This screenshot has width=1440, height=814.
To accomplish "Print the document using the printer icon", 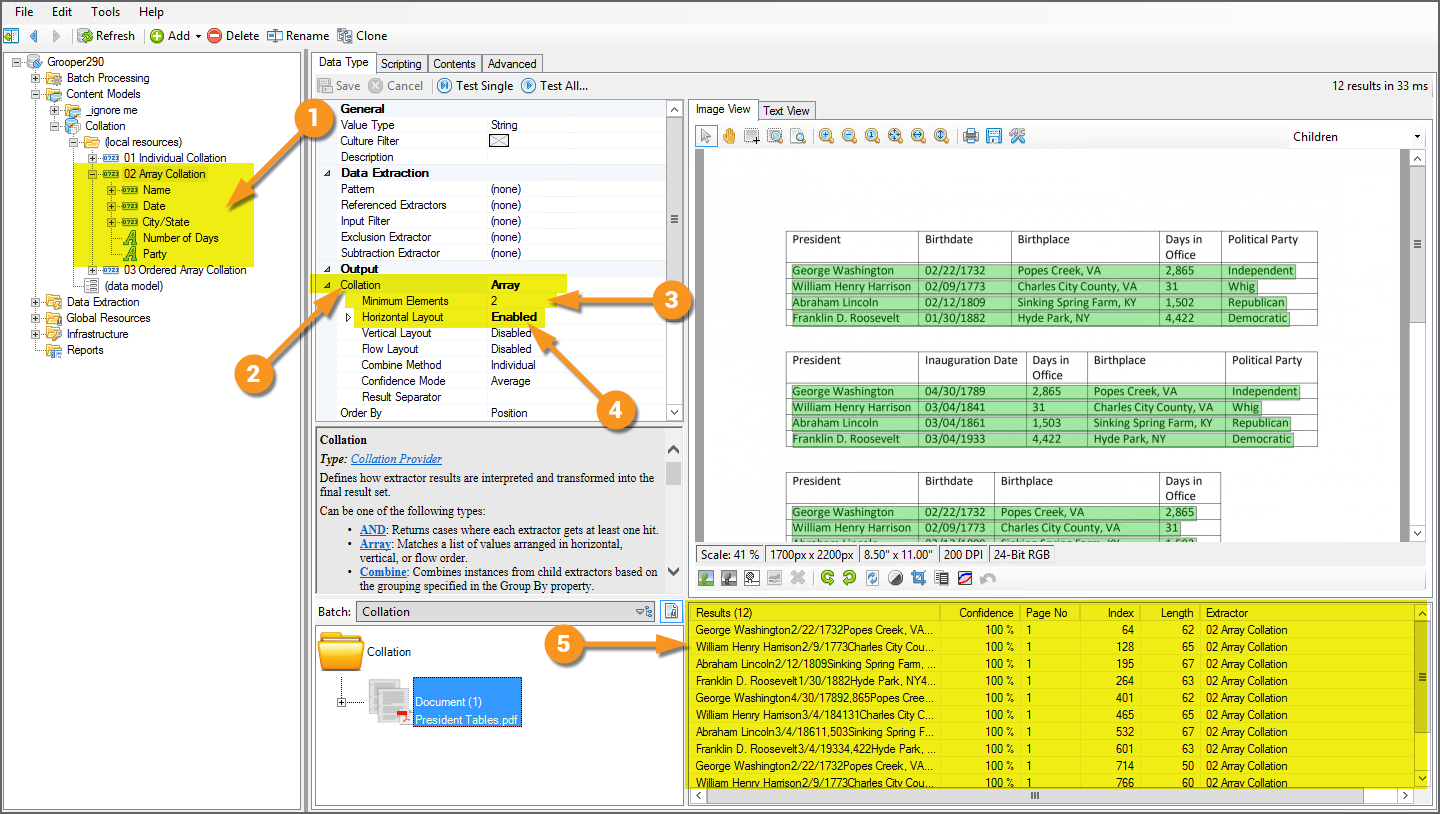I will 970,137.
